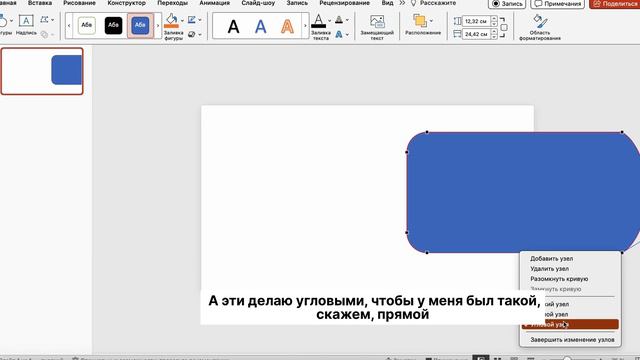Apply the blue A WordArt style
640x360 pixels.
[x=260, y=27]
